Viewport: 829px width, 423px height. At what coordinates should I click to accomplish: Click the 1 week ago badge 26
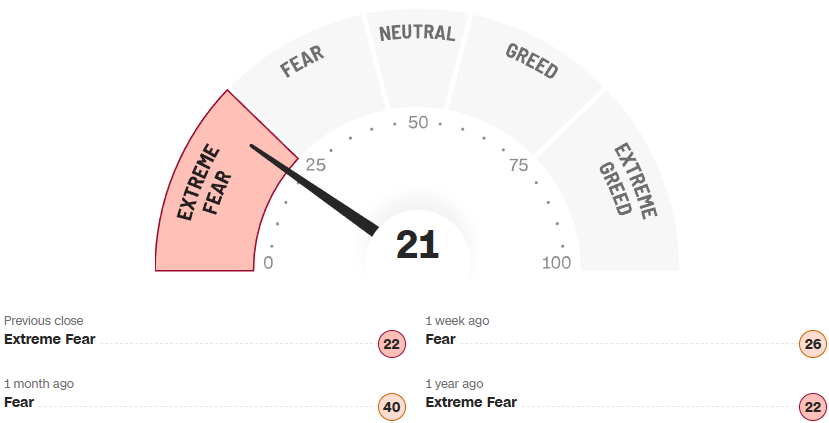point(813,345)
